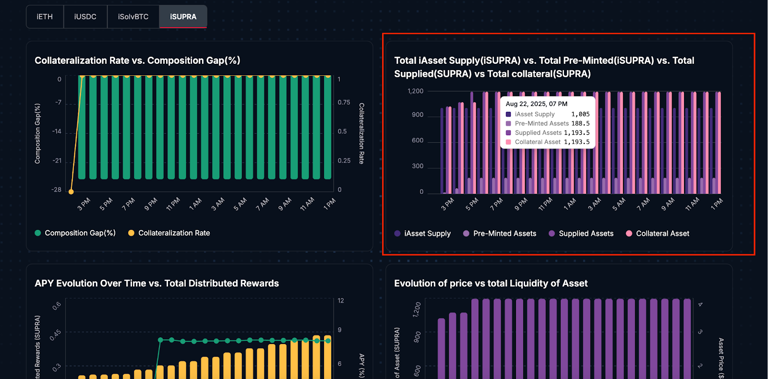The height and width of the screenshot is (379, 768).
Task: Click the Collateral Asset 1,193.5 tooltip row
Action: coord(548,142)
